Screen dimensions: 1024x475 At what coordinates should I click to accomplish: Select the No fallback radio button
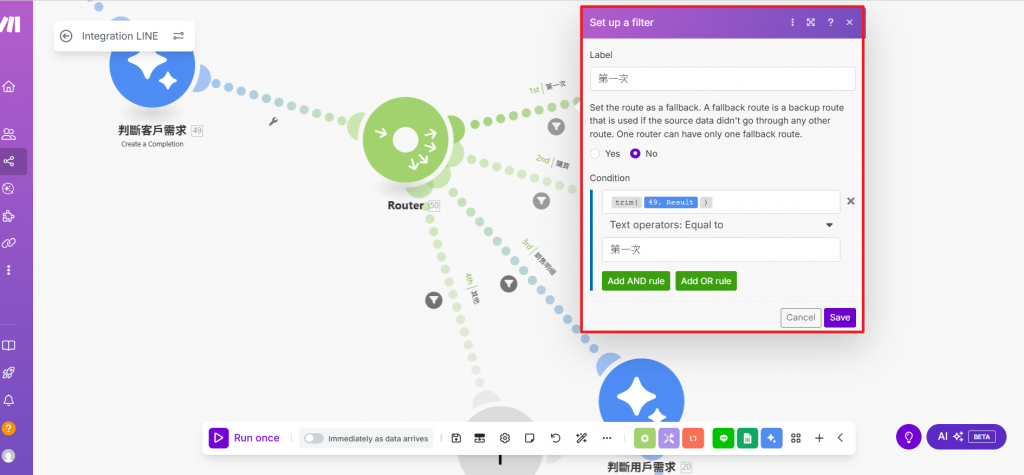click(635, 154)
